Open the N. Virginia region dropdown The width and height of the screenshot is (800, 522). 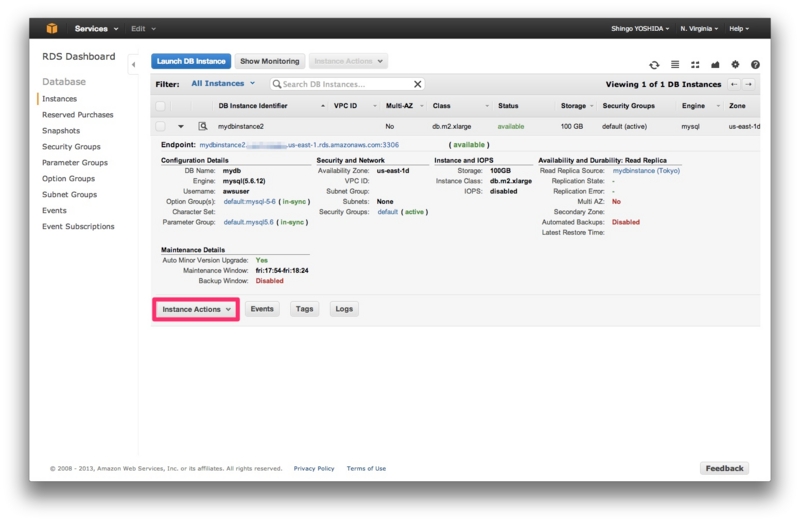699,29
